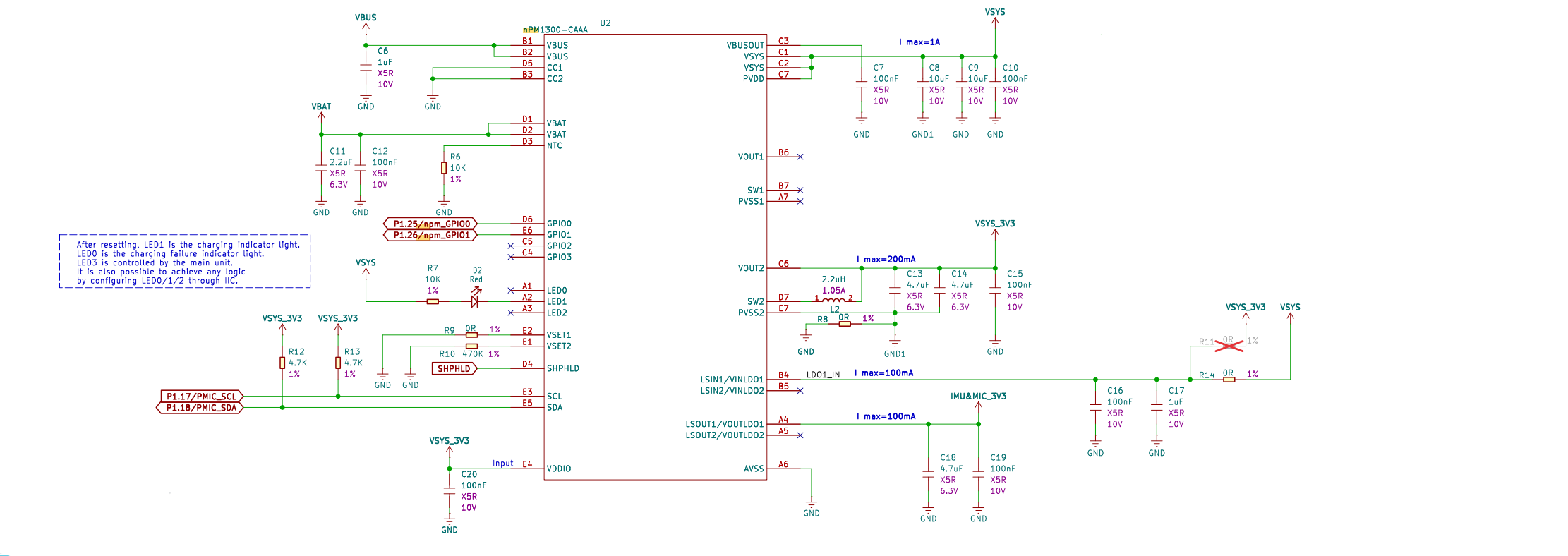Select the C9 capacitor reference
Screen dimensions: 1568x556
[x=973, y=68]
